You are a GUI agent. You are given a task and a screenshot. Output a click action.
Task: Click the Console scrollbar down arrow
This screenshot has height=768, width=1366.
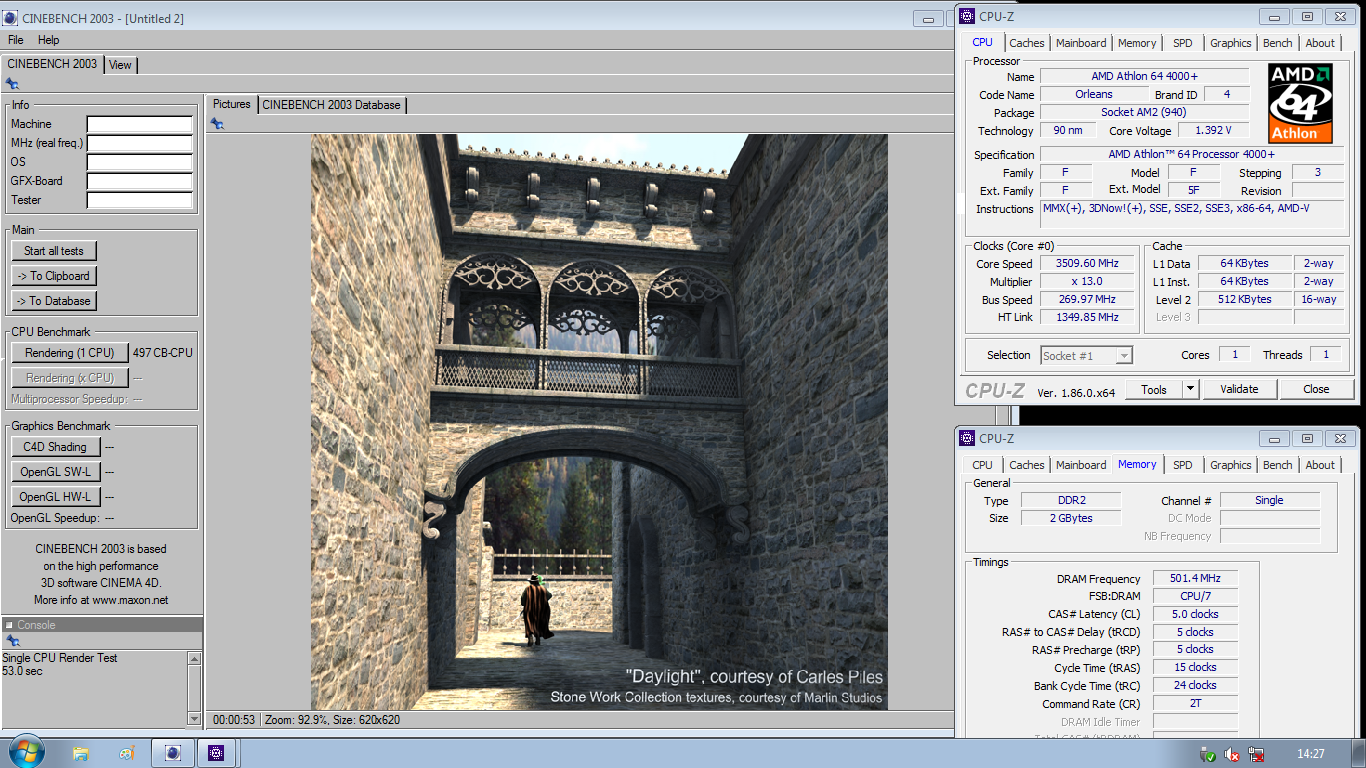pyautogui.click(x=194, y=718)
